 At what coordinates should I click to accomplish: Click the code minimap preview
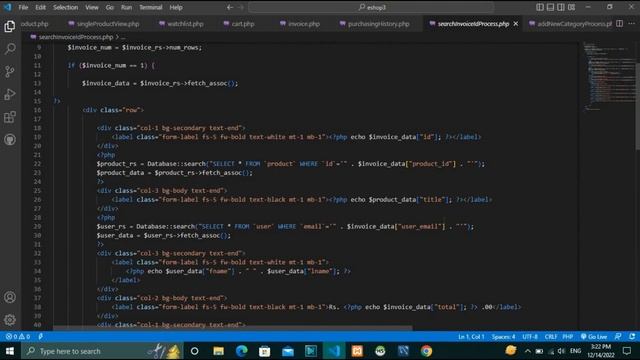608,76
